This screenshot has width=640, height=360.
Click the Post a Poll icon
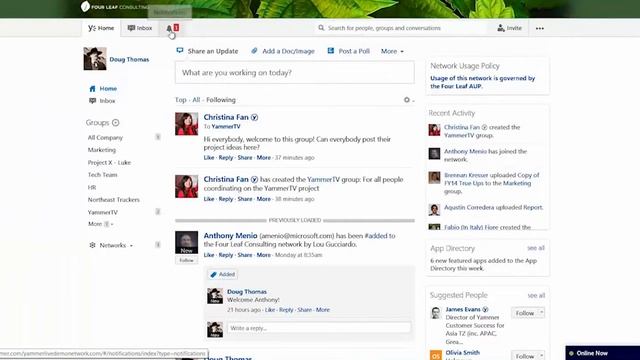[331, 51]
